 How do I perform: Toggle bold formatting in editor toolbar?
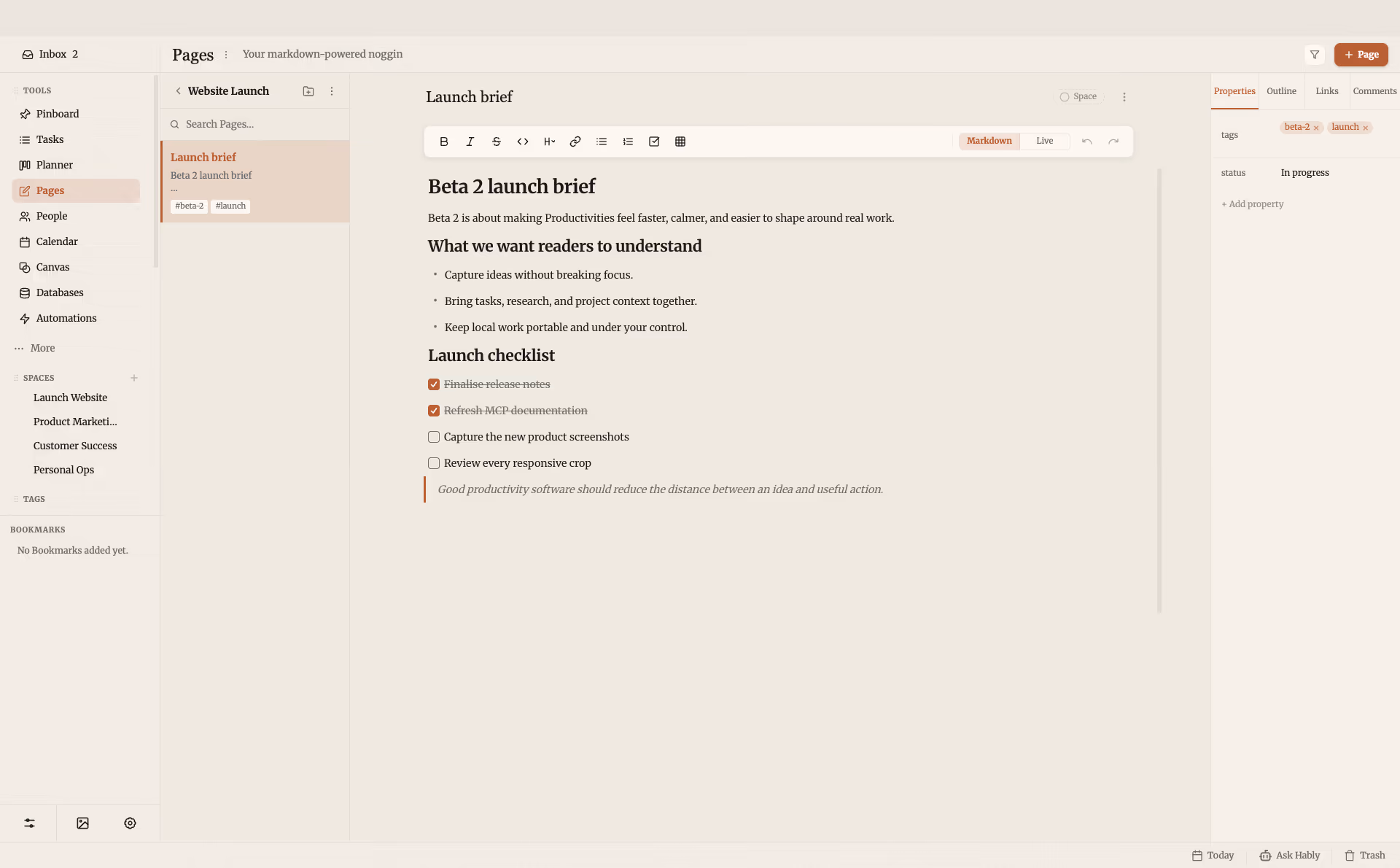pos(444,142)
